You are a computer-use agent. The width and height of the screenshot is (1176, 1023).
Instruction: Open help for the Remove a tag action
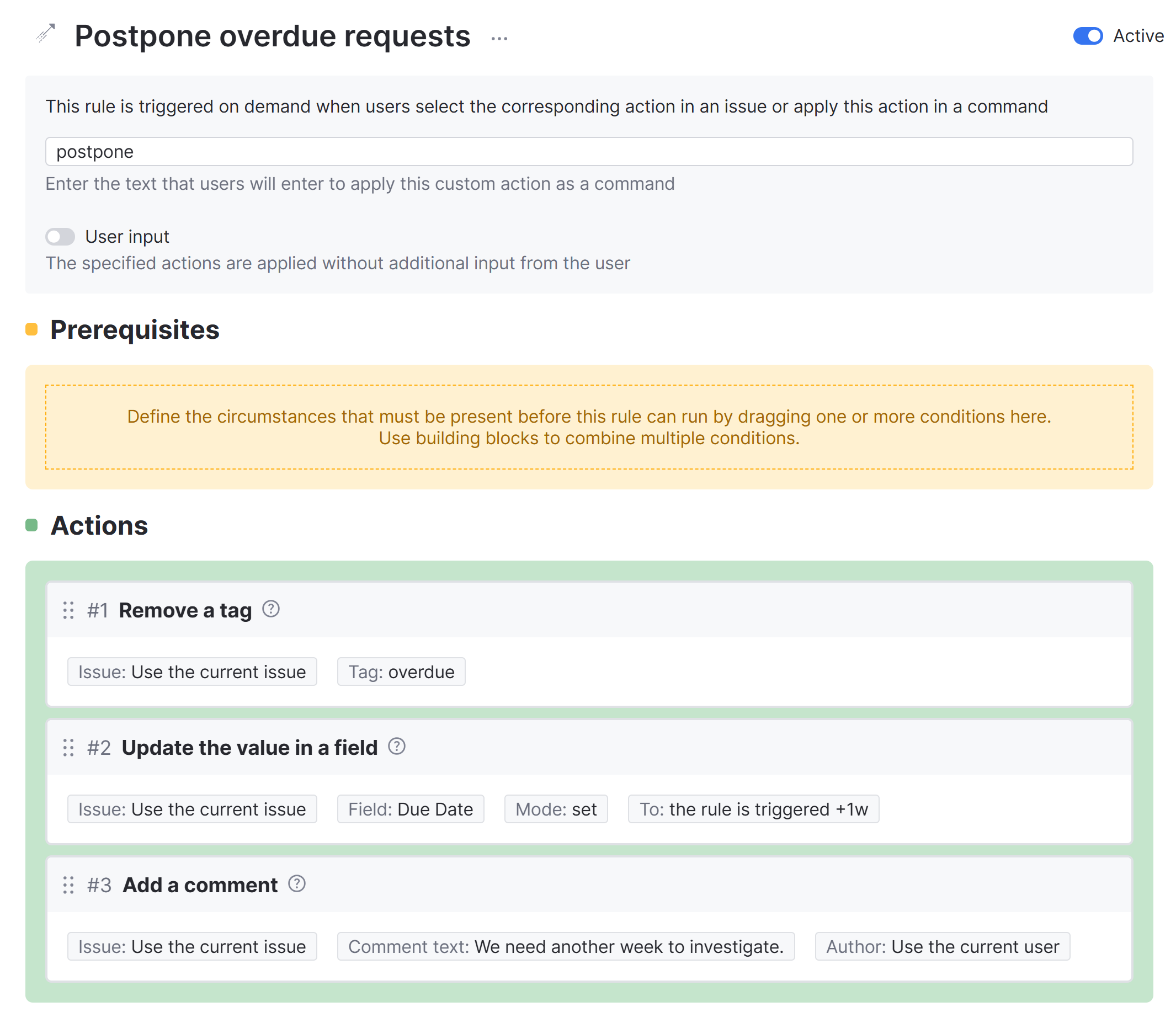pyautogui.click(x=271, y=610)
